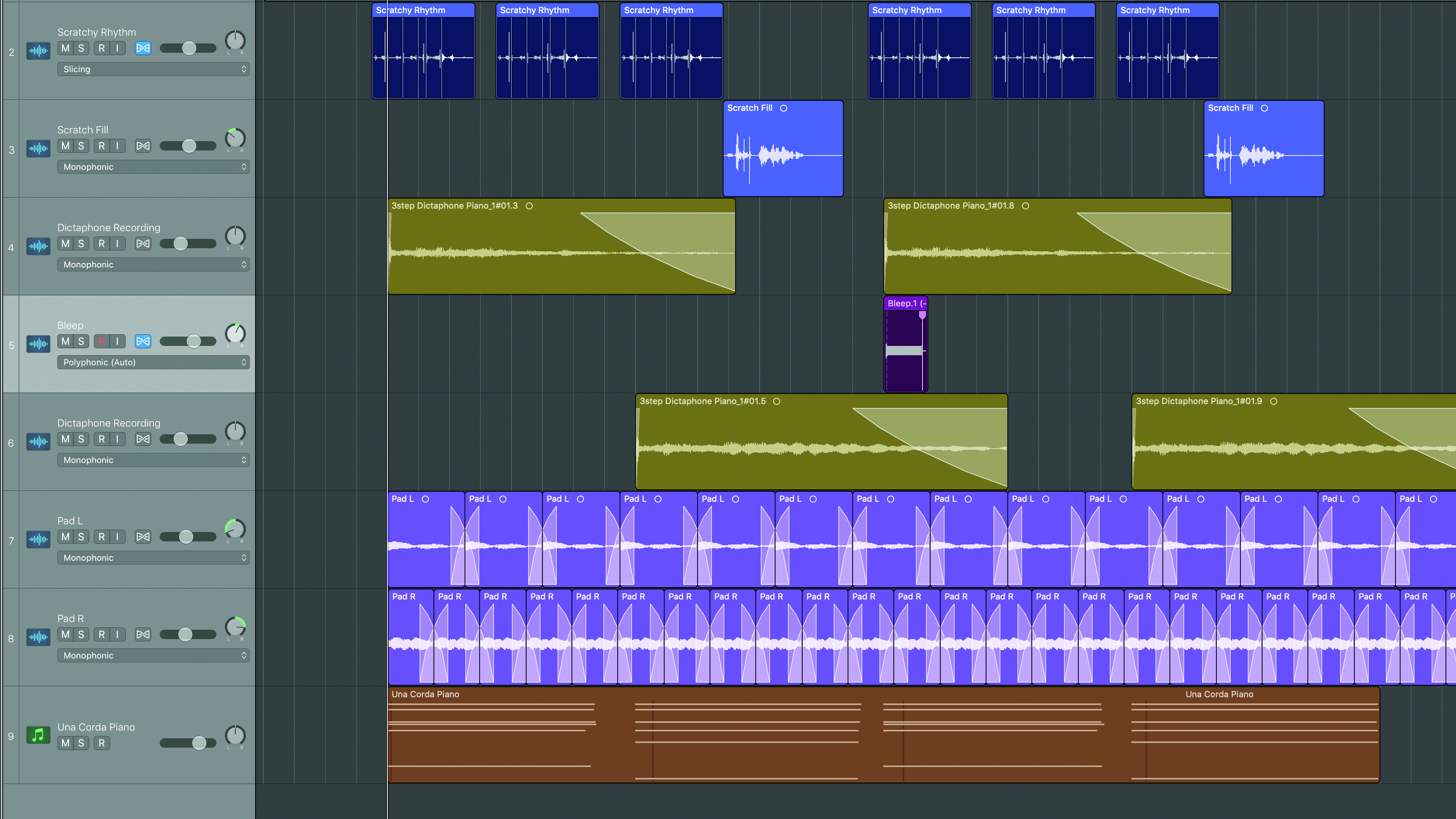
Task: Record-enable the Scratchy Rhythm track
Action: [102, 48]
